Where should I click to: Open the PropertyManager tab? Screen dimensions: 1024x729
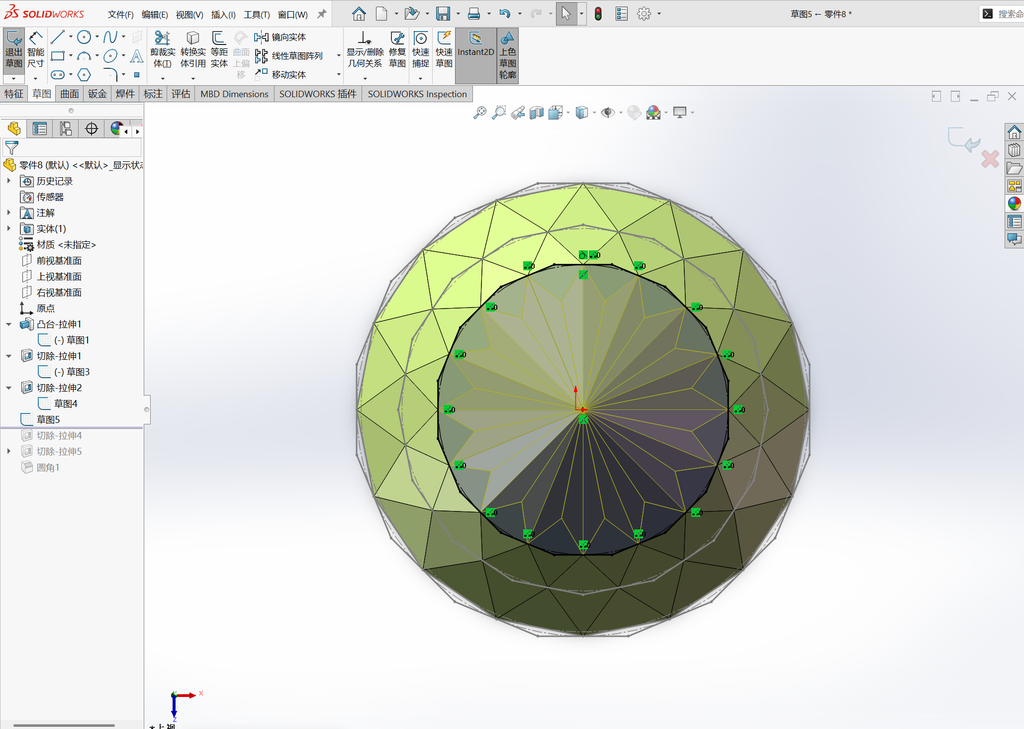click(40, 129)
